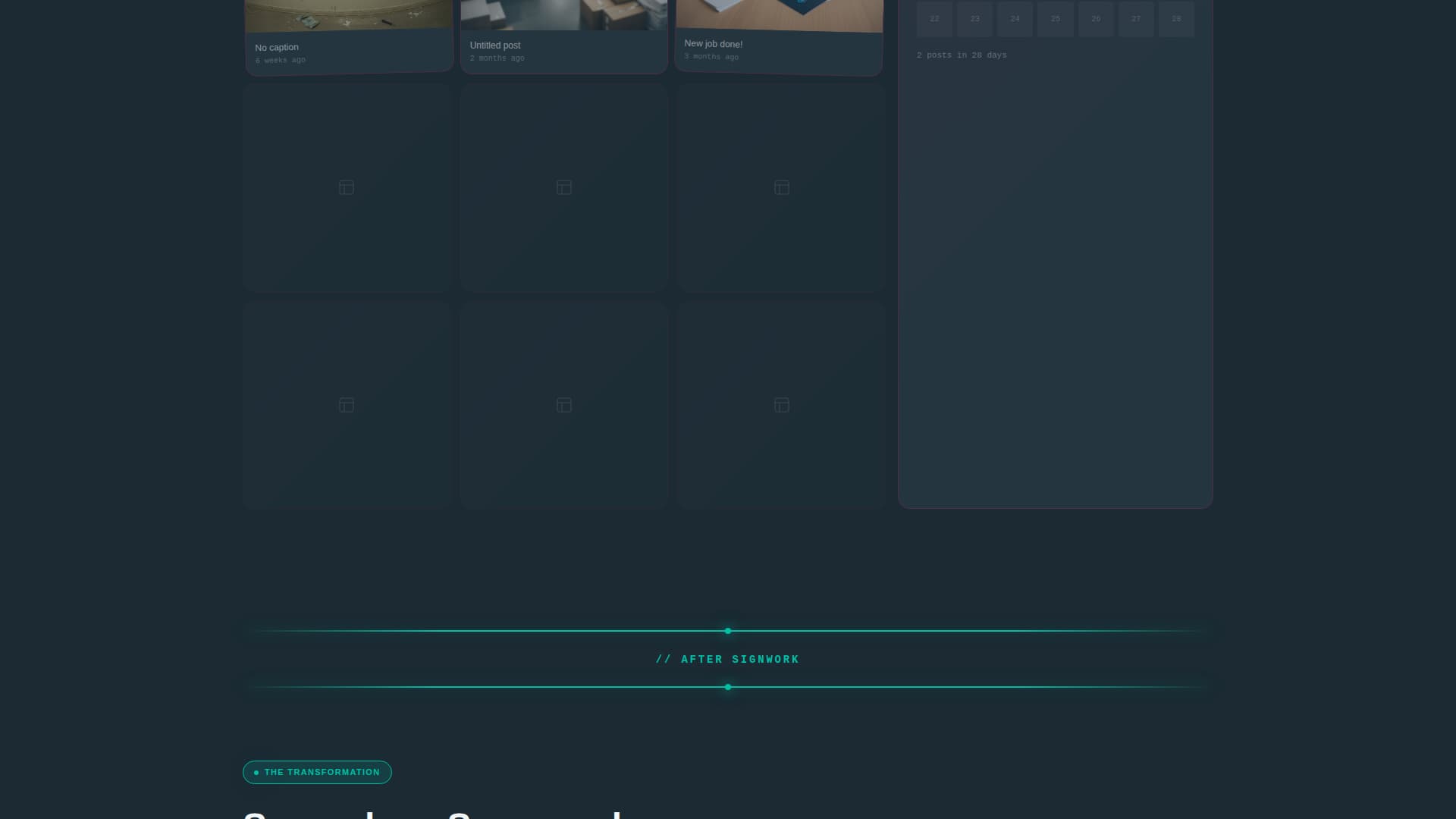Screen dimensions: 1456x819
Task: Select calendar day 26
Action: click(1096, 19)
